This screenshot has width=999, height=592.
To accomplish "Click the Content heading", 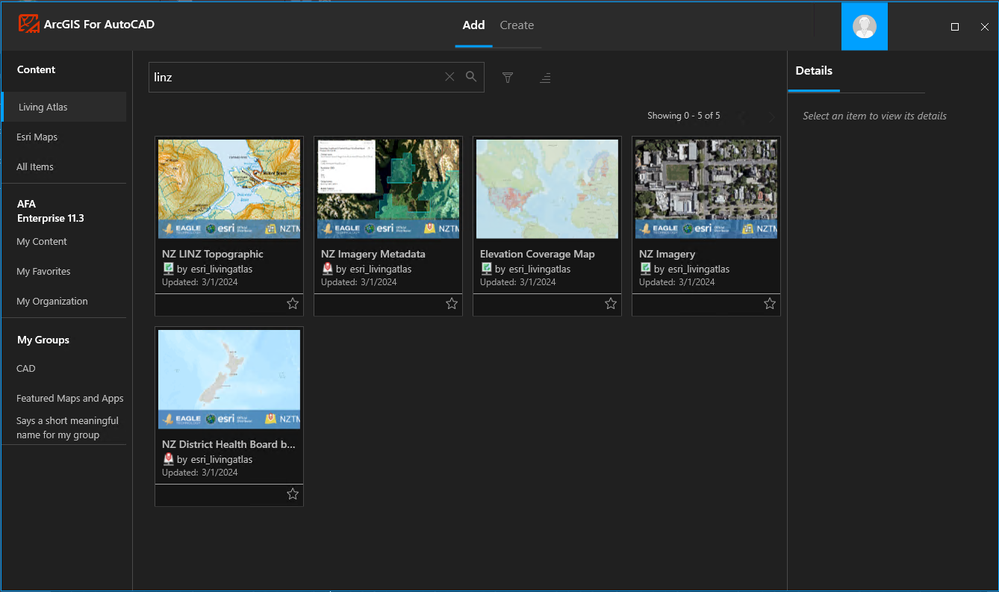I will click(36, 69).
